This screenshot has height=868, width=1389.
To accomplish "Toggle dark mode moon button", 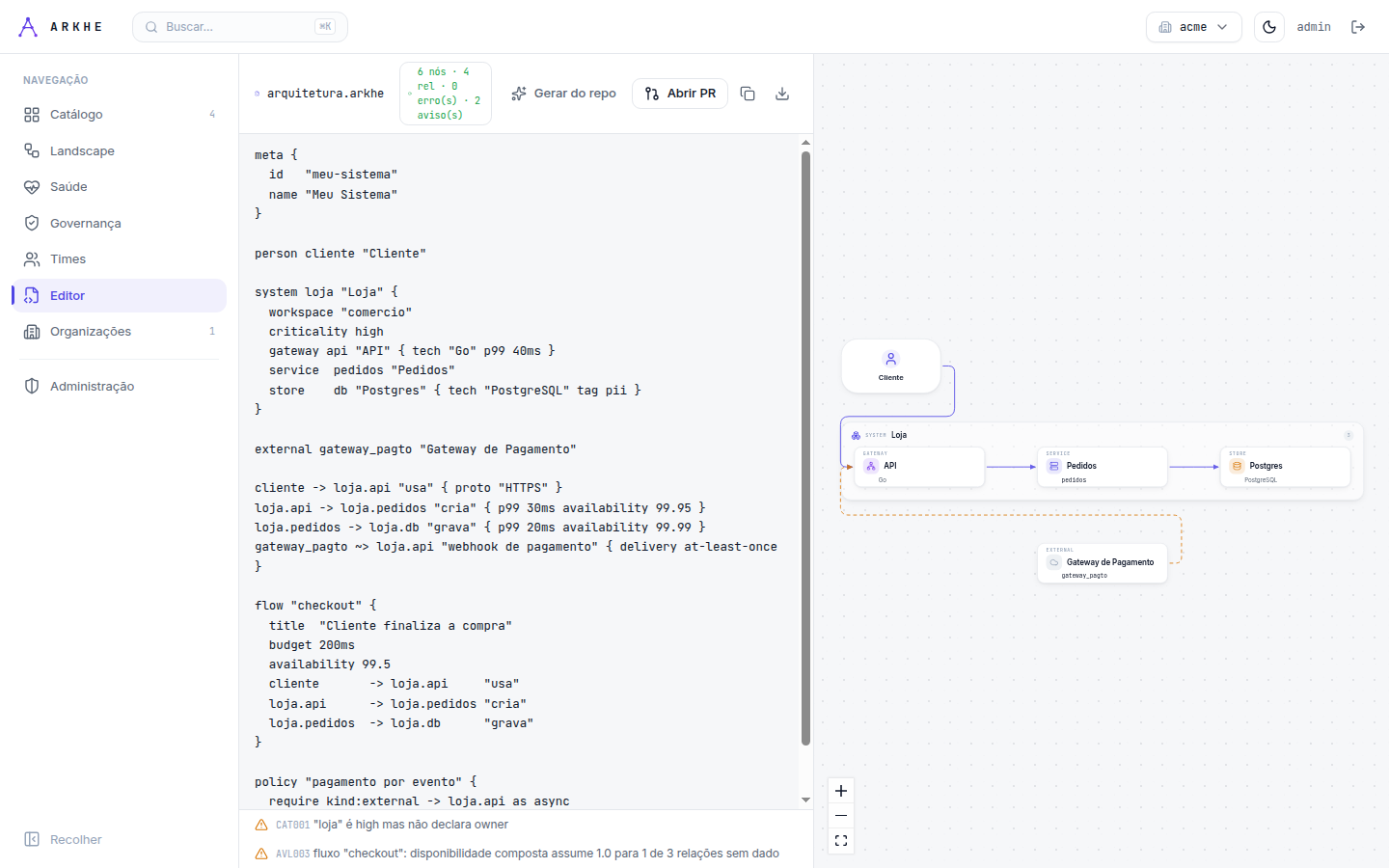I will coord(1269,27).
